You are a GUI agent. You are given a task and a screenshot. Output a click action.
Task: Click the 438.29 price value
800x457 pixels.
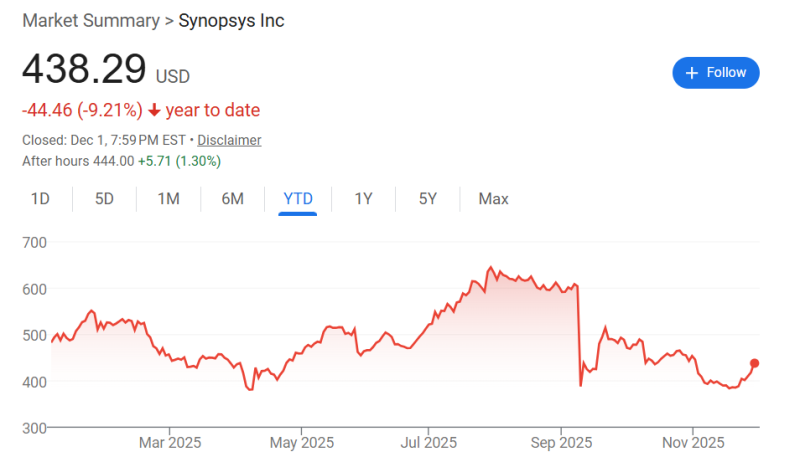(84, 71)
